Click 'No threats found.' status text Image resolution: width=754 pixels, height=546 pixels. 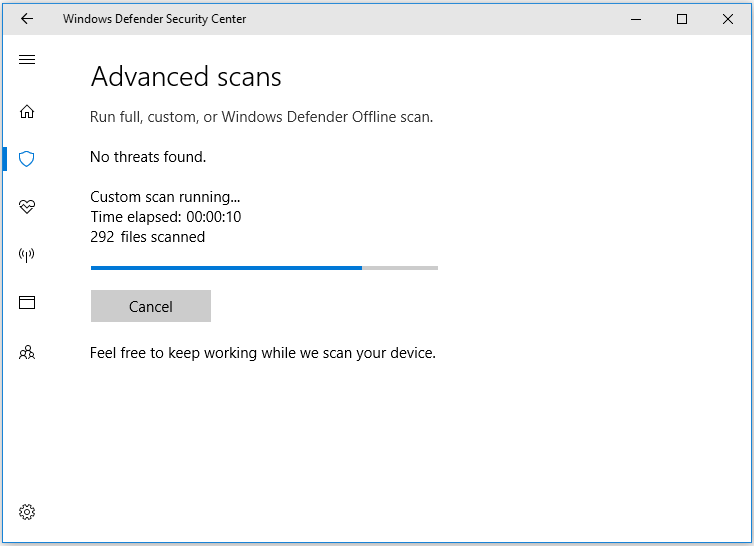click(x=148, y=157)
